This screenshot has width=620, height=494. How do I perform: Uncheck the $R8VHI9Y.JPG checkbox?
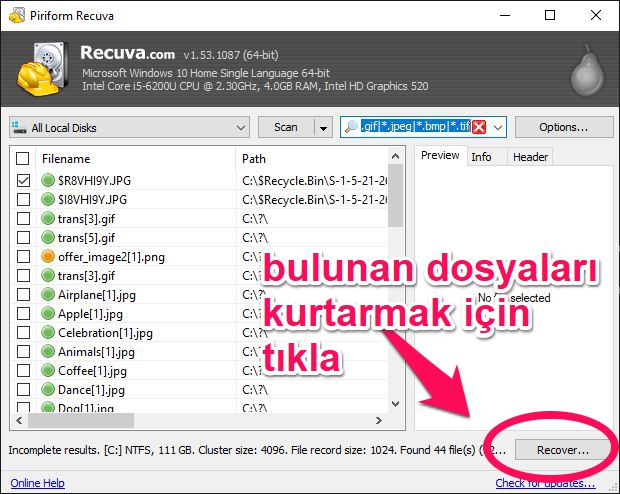coord(23,180)
